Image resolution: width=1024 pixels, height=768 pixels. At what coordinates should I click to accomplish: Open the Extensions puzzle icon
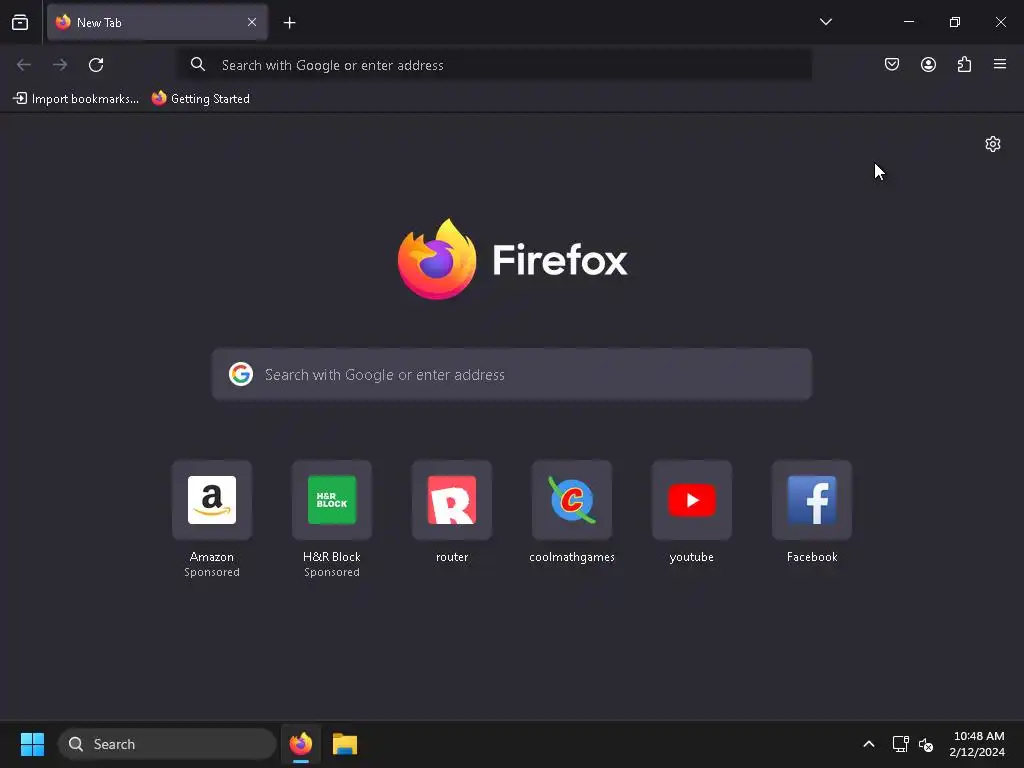pyautogui.click(x=964, y=64)
